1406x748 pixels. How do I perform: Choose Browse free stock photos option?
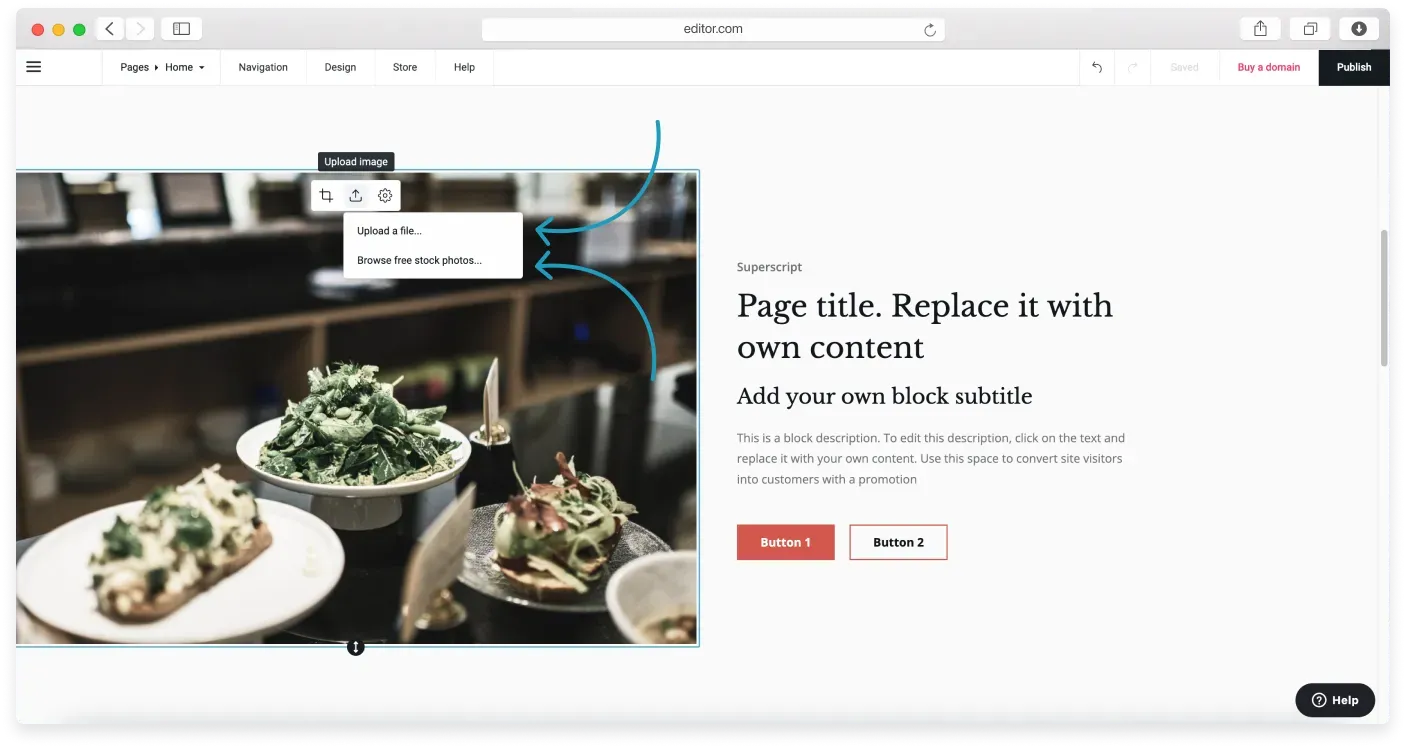click(x=433, y=260)
